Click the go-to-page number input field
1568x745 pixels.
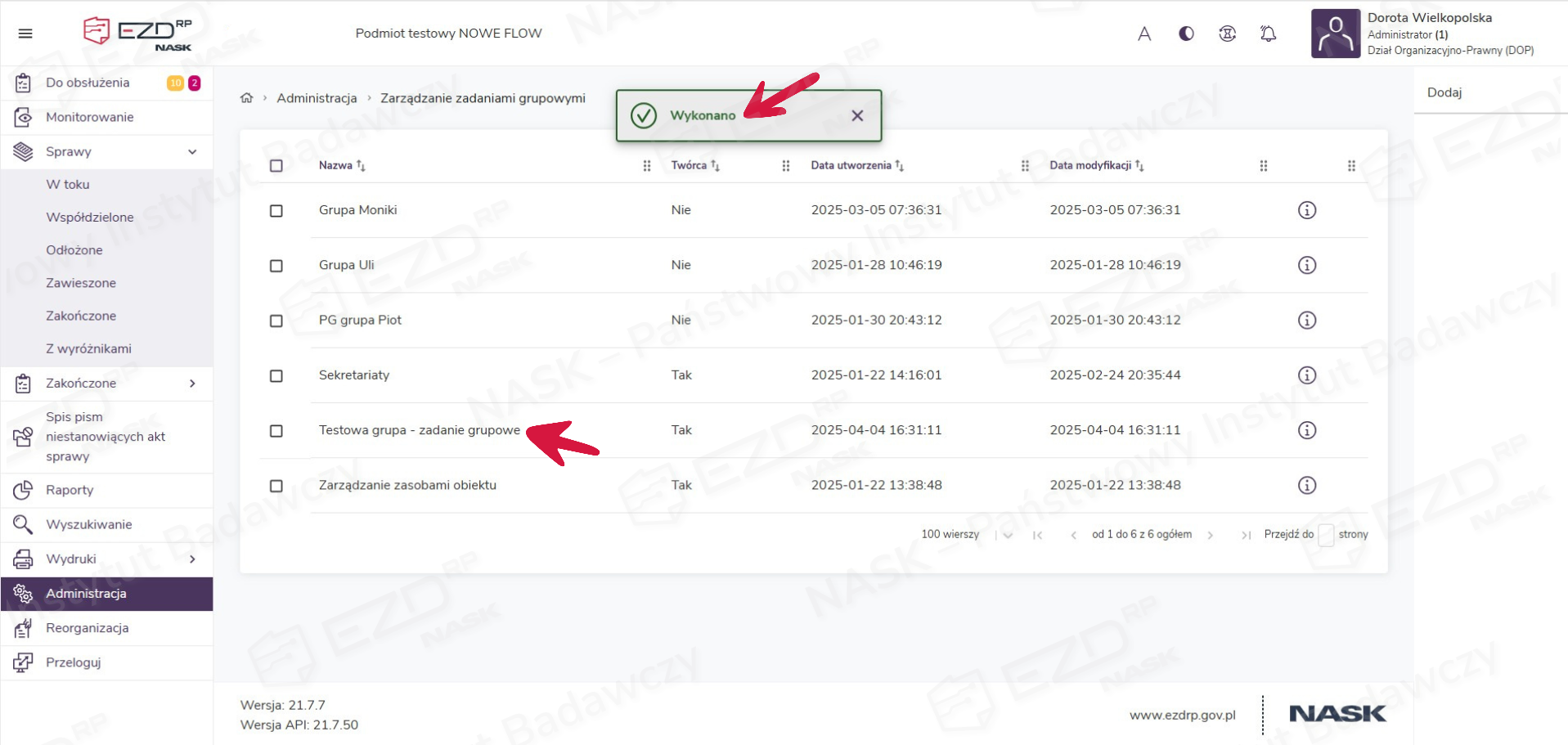point(1326,535)
